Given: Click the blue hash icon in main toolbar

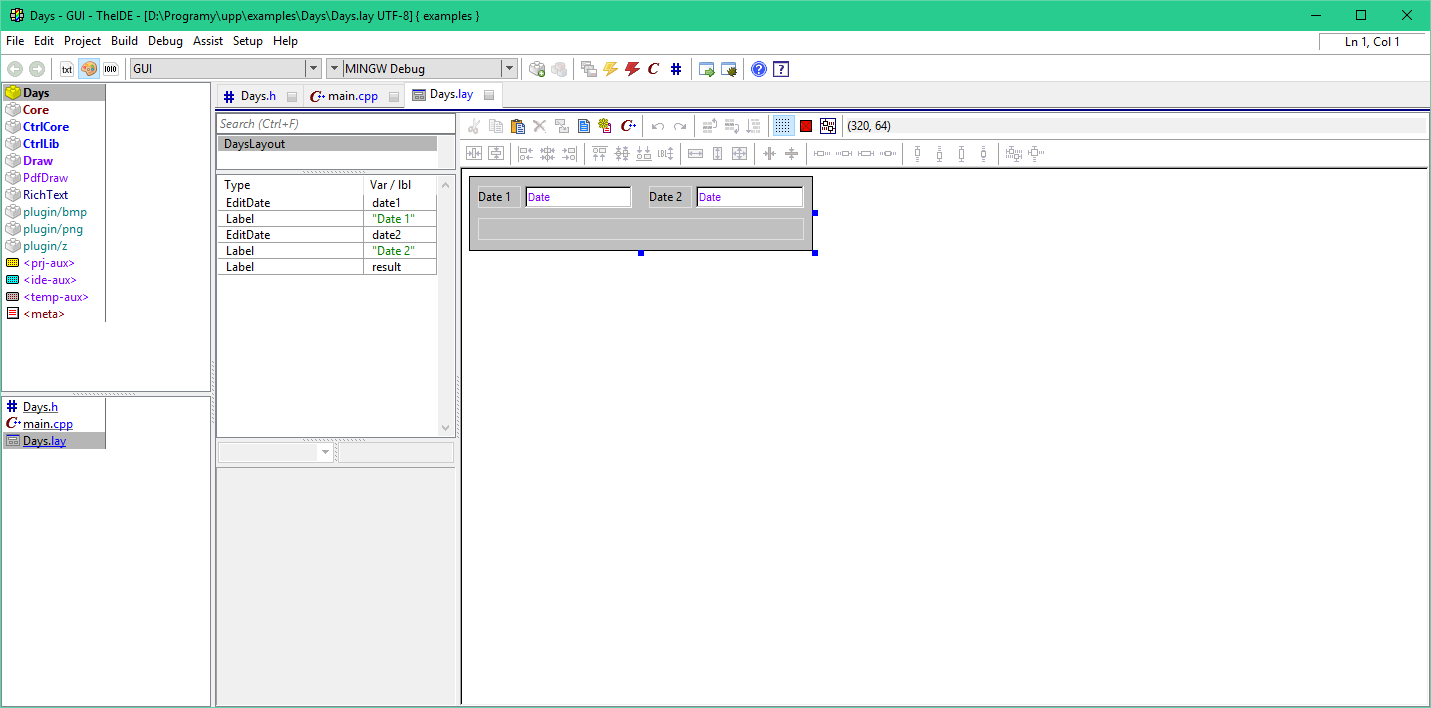Looking at the screenshot, I should point(676,69).
